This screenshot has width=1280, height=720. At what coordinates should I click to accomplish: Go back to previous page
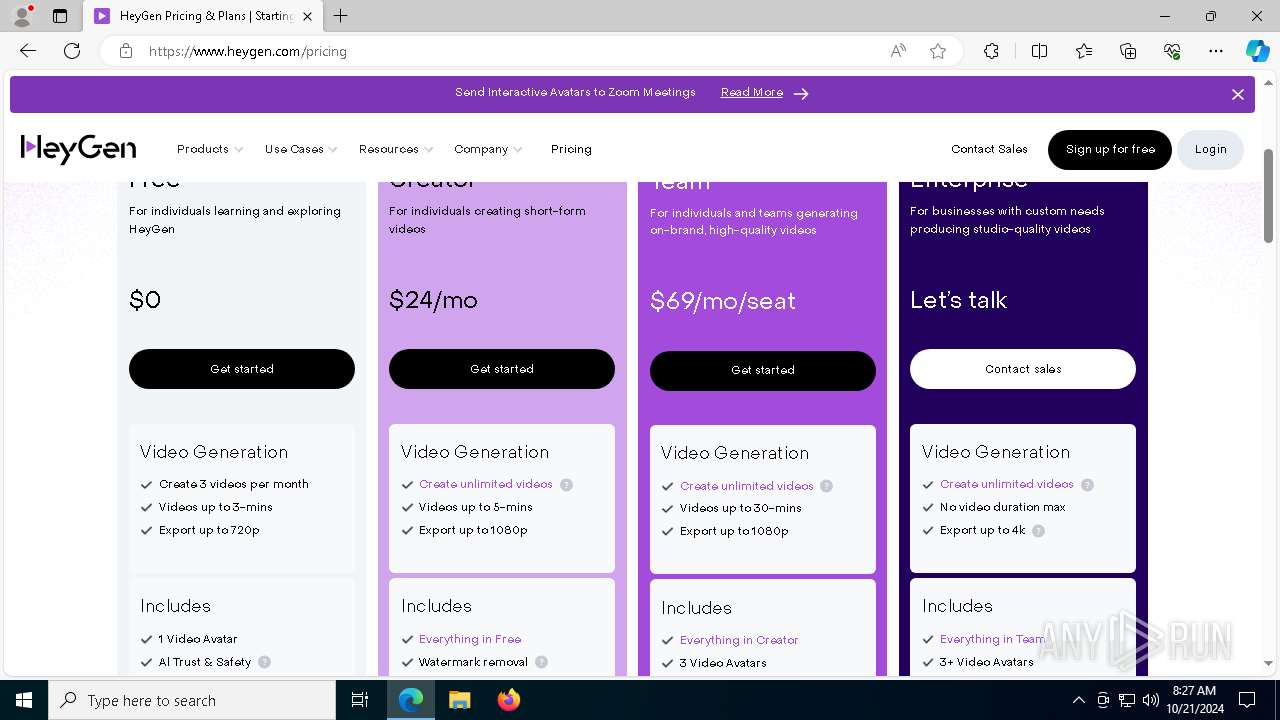coord(28,51)
